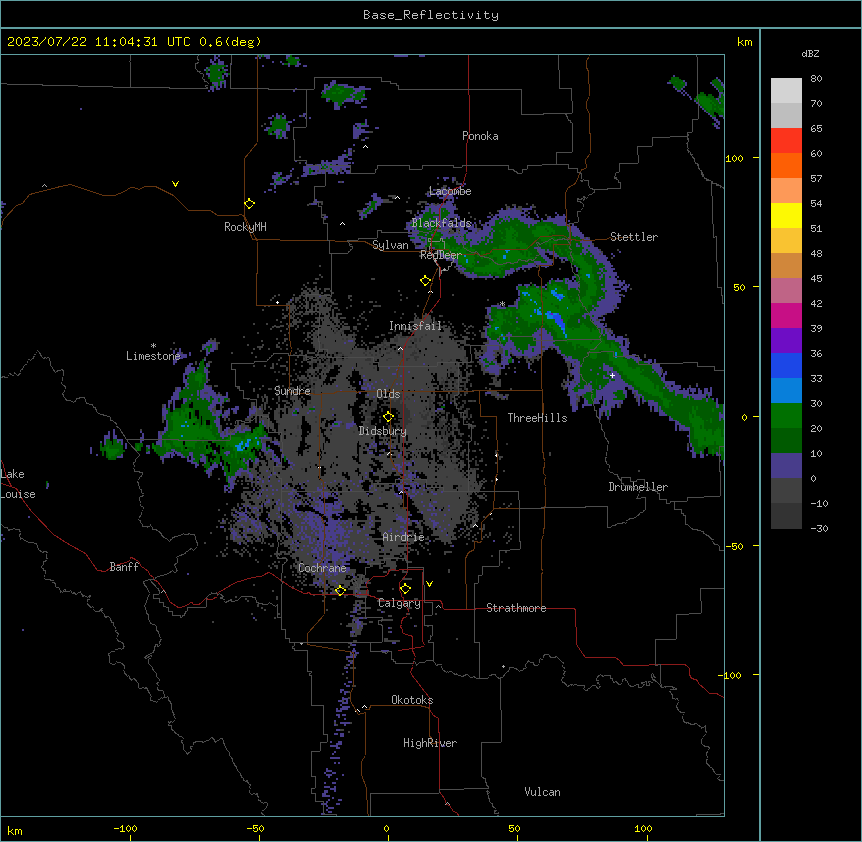Click the dBZ legend heading
862x842 pixels.
pyautogui.click(x=810, y=54)
